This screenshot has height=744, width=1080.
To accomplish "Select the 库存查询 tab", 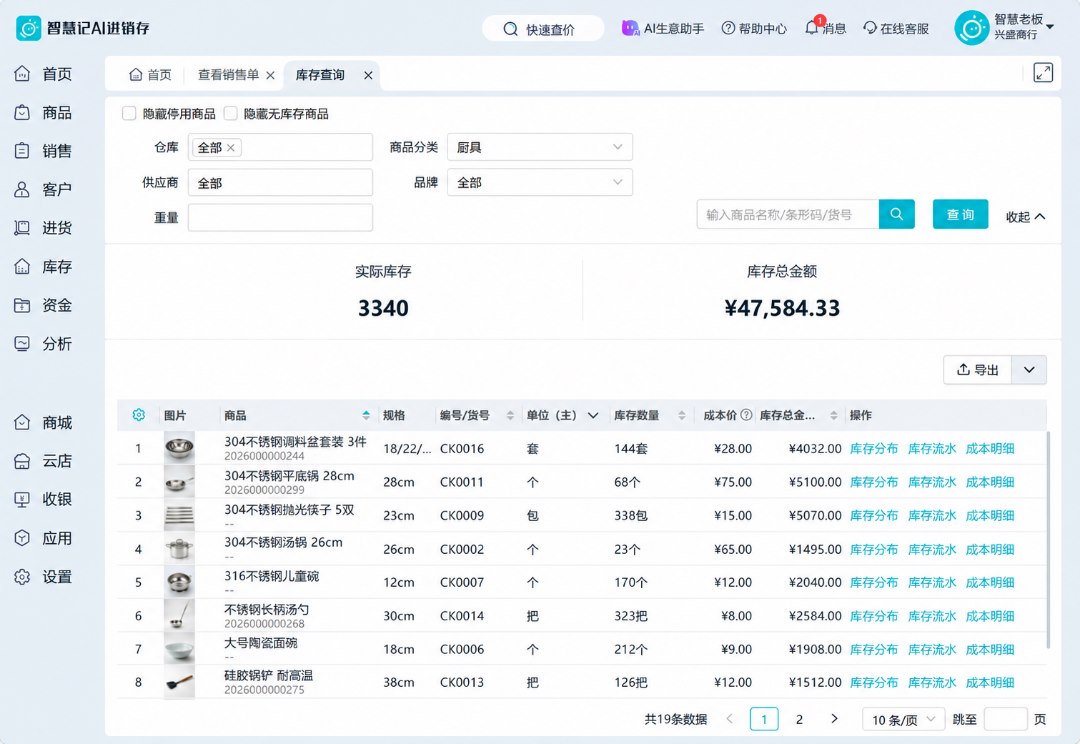I will tap(320, 74).
